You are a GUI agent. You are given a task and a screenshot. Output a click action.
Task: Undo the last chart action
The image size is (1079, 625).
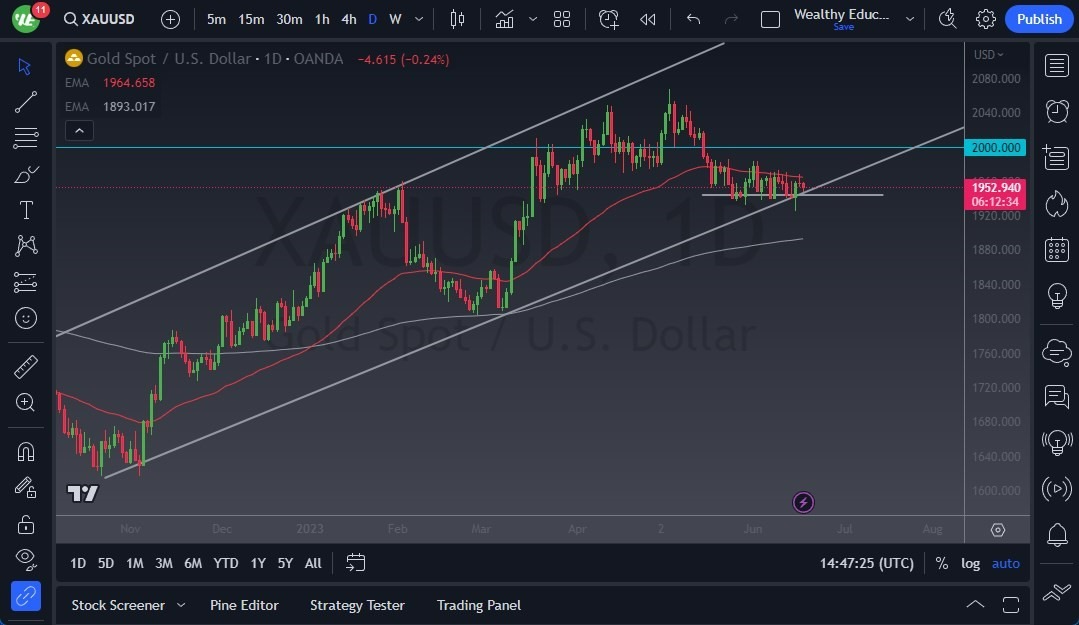694,19
